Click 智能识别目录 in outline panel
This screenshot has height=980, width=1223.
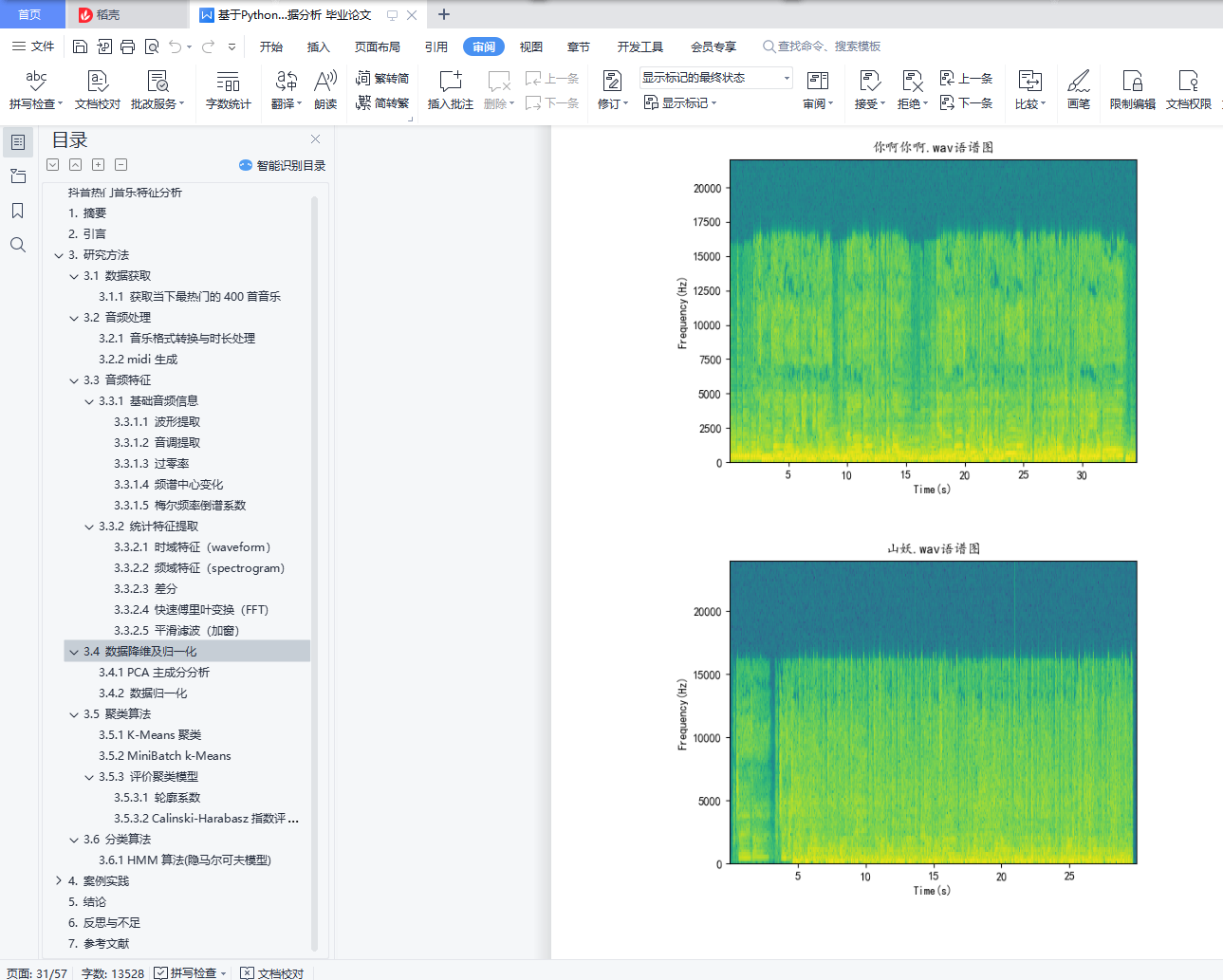pyautogui.click(x=283, y=165)
